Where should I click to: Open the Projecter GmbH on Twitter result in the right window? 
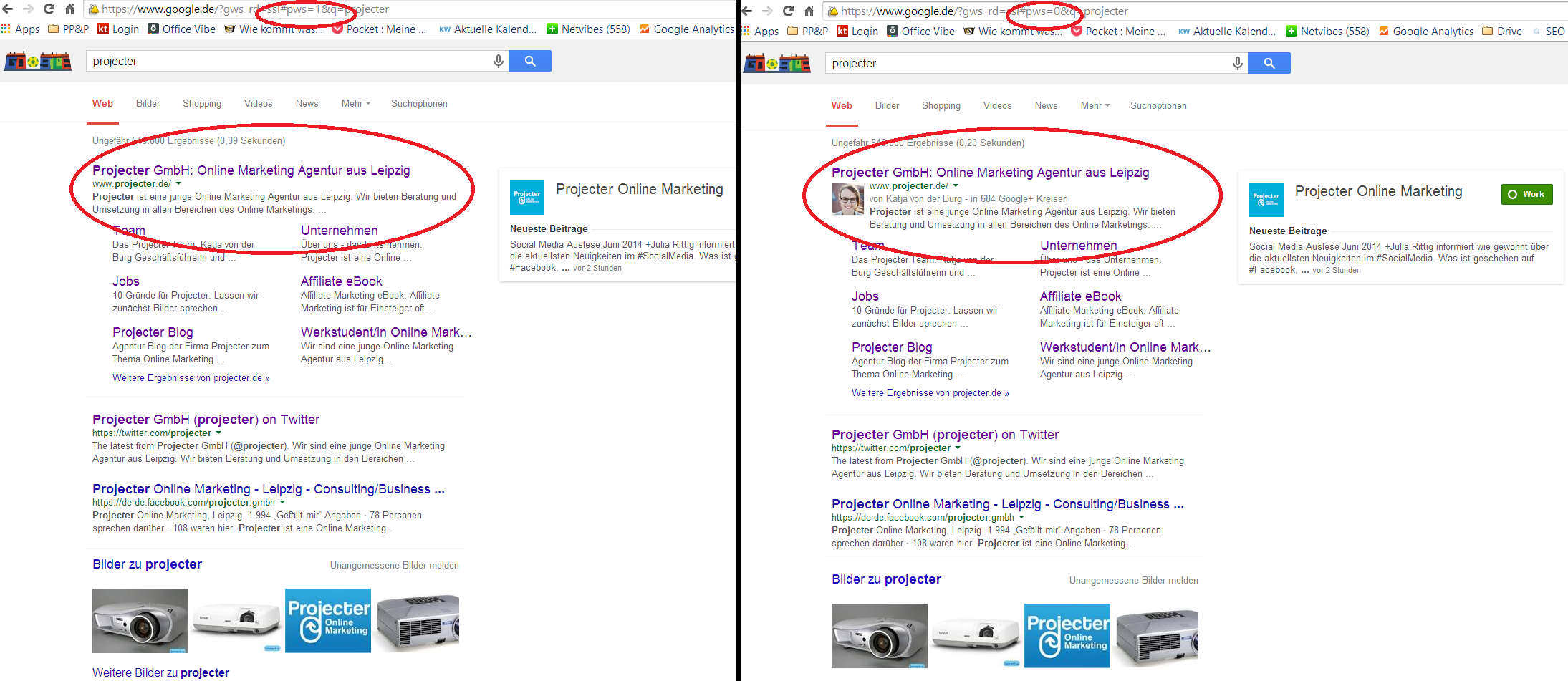[945, 435]
